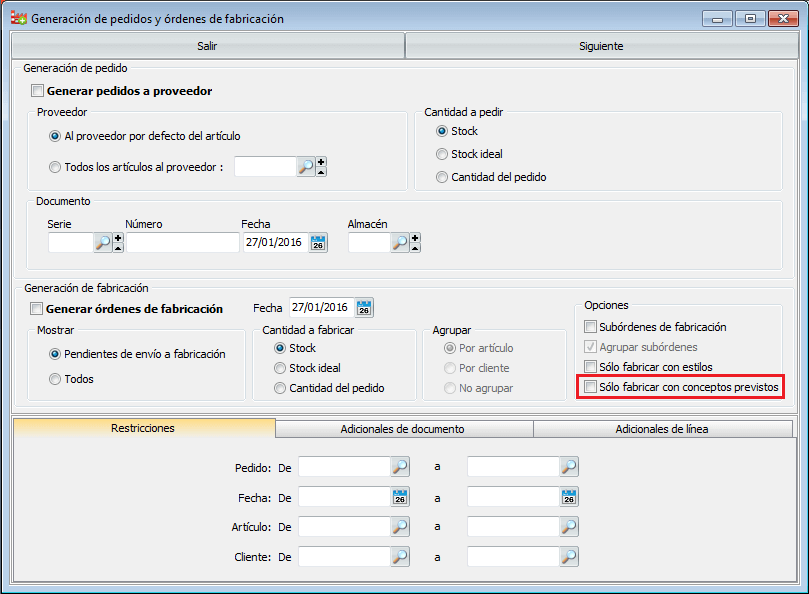Open calendar for Documento Fecha field
The width and height of the screenshot is (809, 594).
click(x=318, y=242)
